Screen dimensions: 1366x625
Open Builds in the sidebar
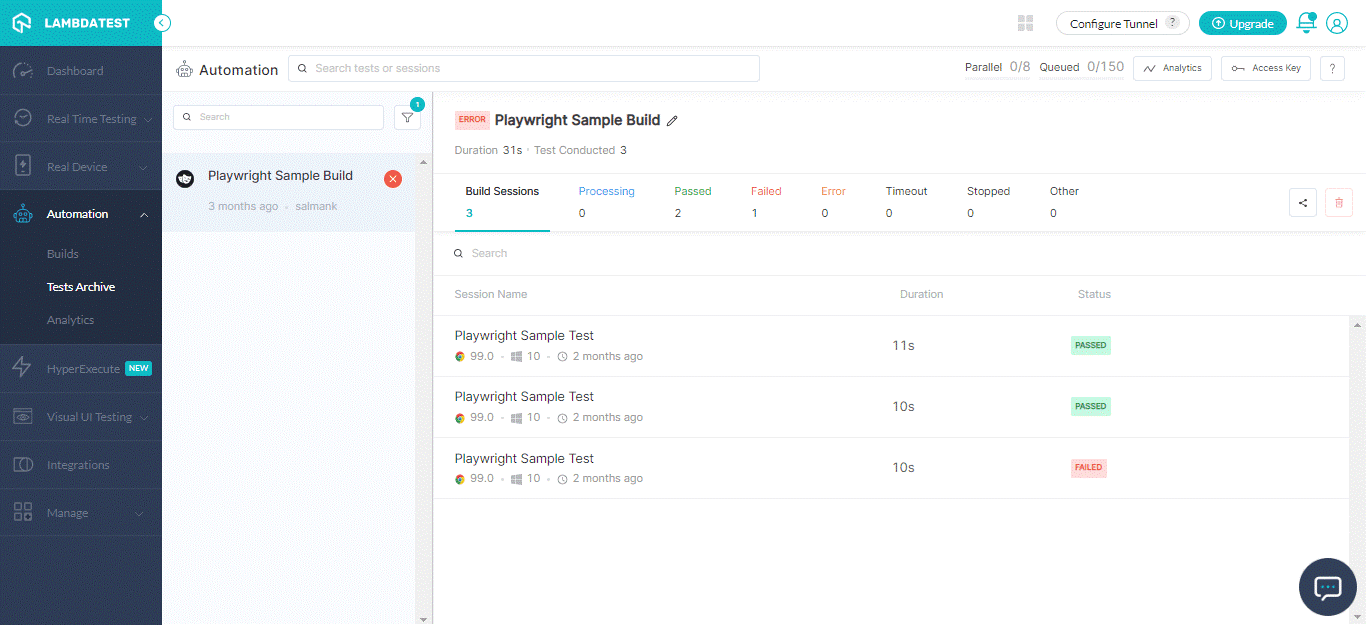pyautogui.click(x=63, y=254)
